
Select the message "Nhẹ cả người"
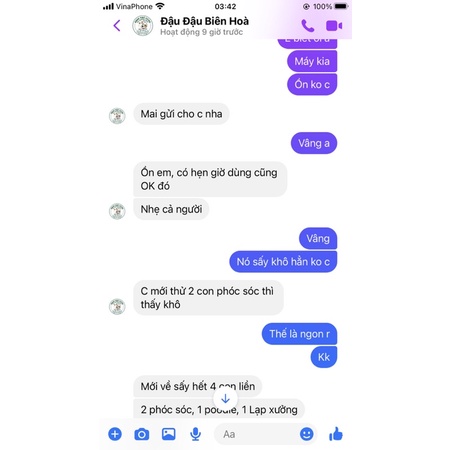click(x=171, y=209)
